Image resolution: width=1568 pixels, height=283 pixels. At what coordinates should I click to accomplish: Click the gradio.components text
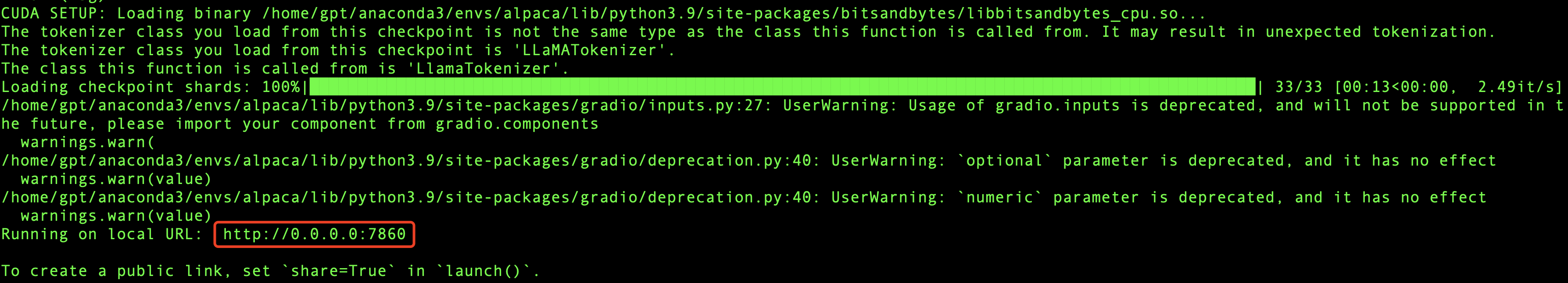(x=517, y=124)
